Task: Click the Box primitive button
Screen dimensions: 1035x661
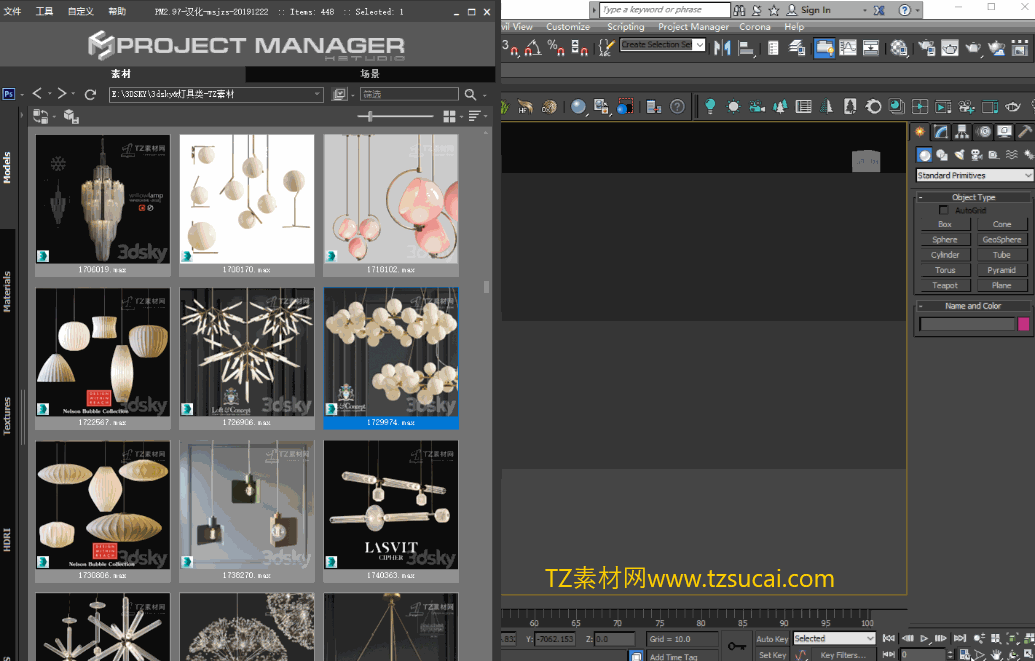Action: [x=945, y=225]
